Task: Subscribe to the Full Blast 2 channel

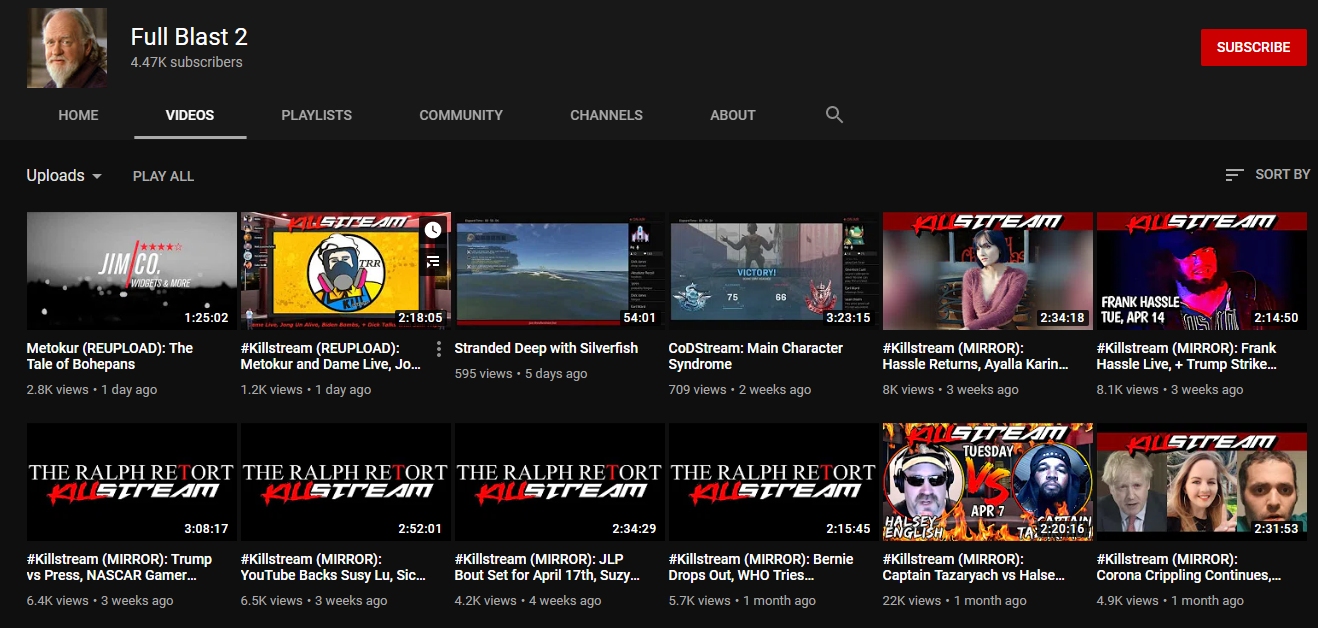Action: 1253,47
